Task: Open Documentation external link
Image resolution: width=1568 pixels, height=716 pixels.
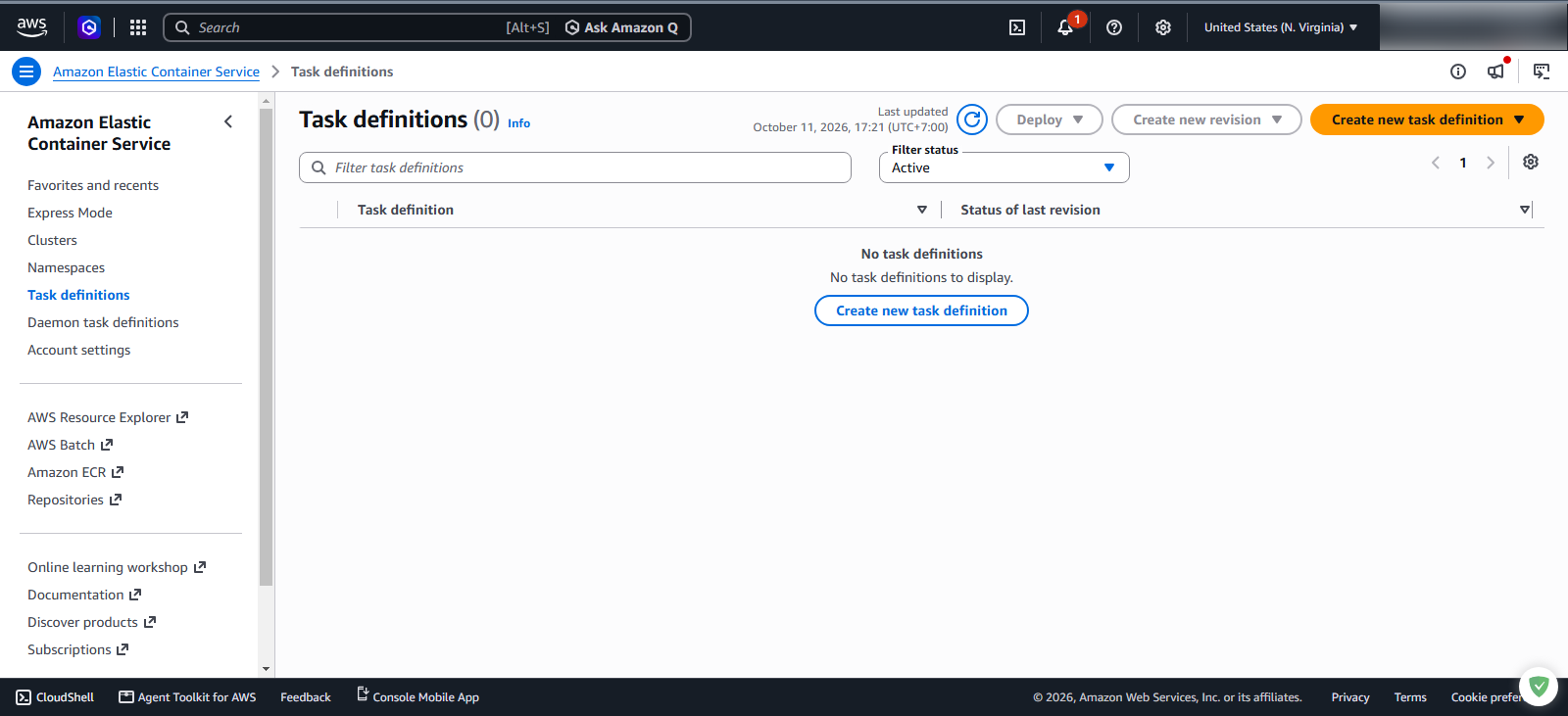Action: click(84, 595)
